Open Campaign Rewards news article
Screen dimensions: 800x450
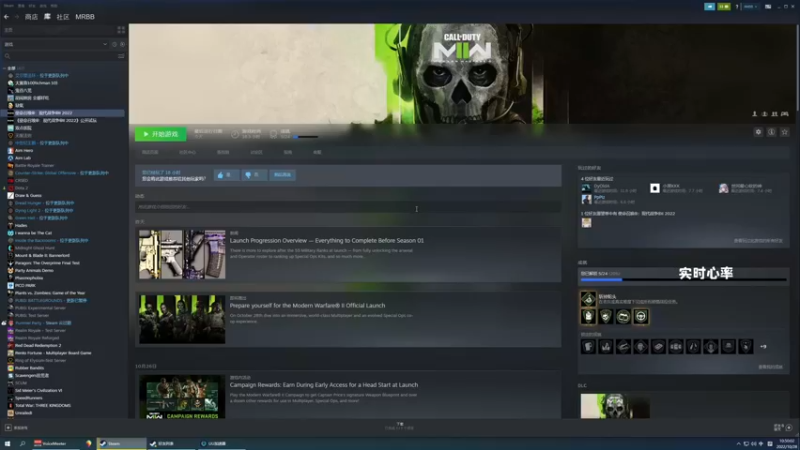point(323,385)
